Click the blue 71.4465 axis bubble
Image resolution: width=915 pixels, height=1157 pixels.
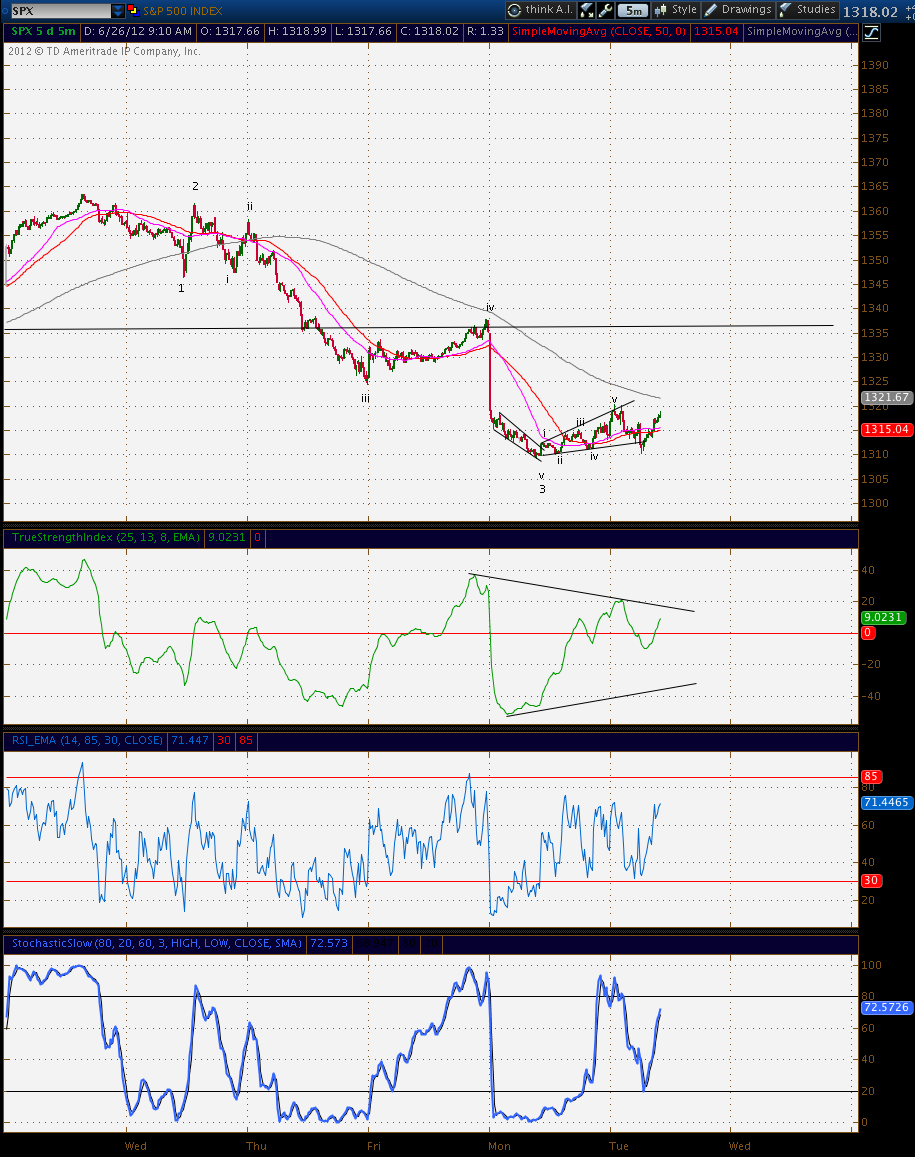tap(886, 802)
